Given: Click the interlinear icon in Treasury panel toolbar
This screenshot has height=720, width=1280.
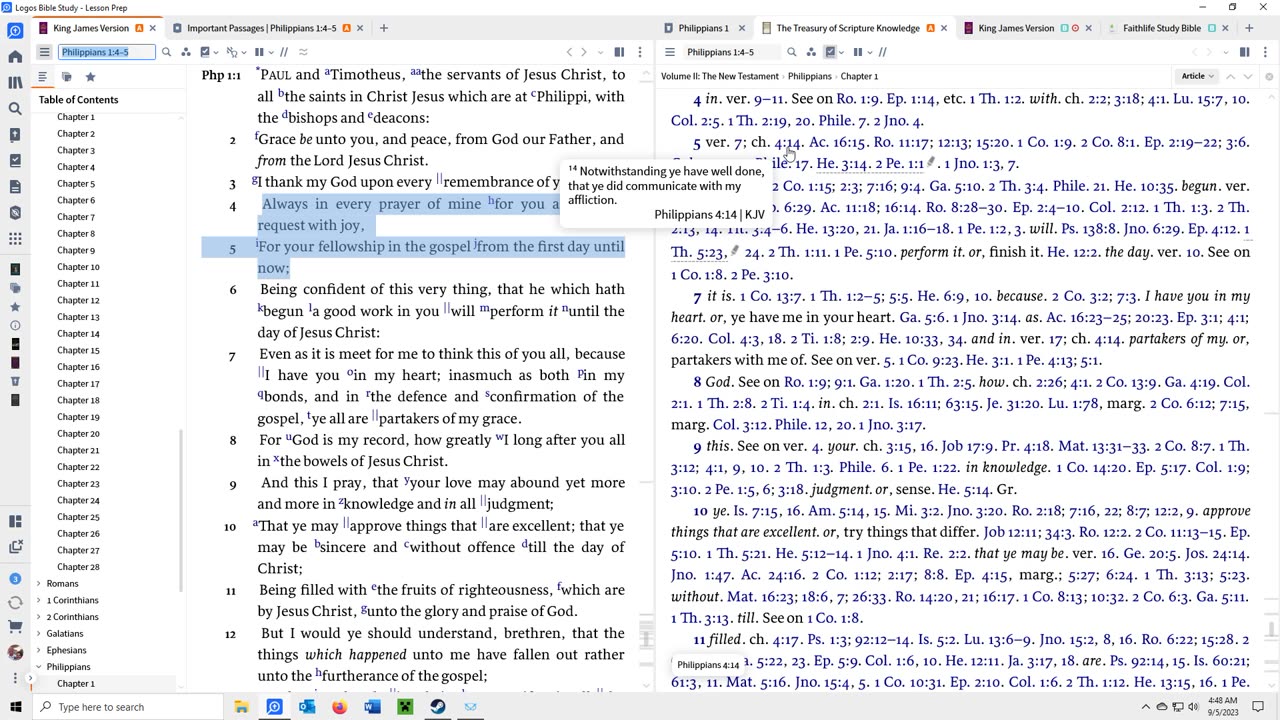Looking at the screenshot, I should (x=882, y=52).
